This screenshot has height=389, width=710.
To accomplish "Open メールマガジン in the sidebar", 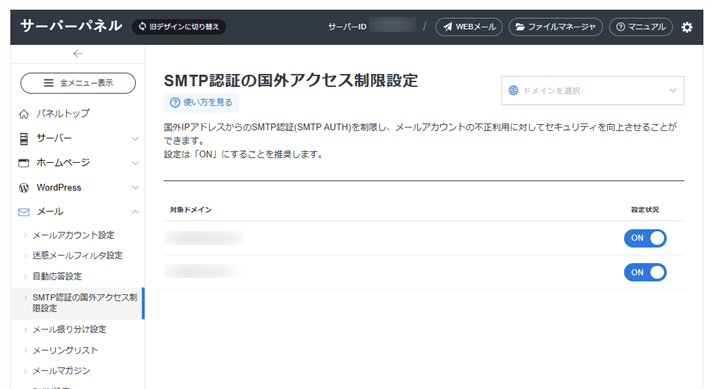I will click(x=61, y=371).
